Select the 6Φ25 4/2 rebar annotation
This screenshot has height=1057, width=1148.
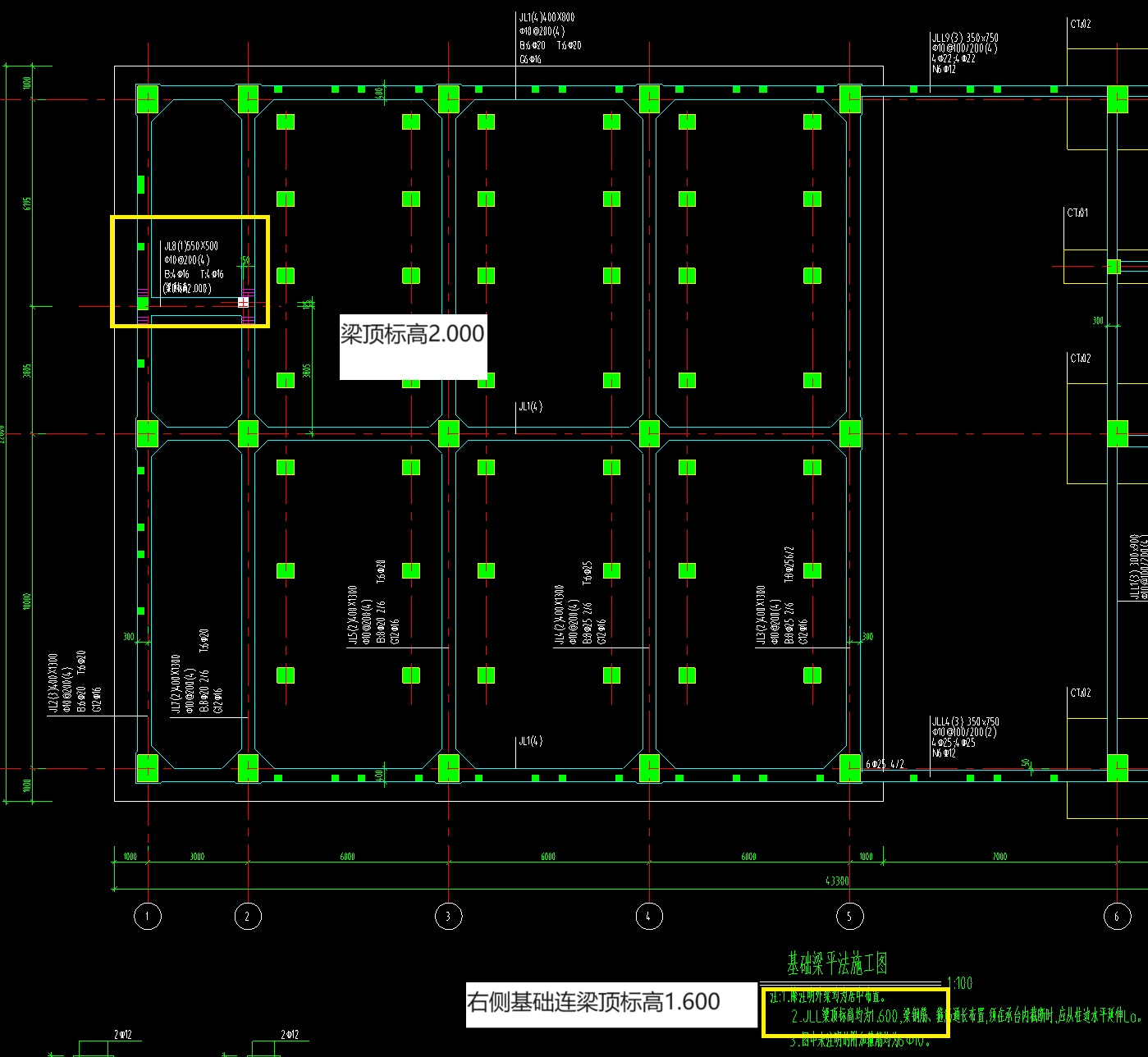885,764
